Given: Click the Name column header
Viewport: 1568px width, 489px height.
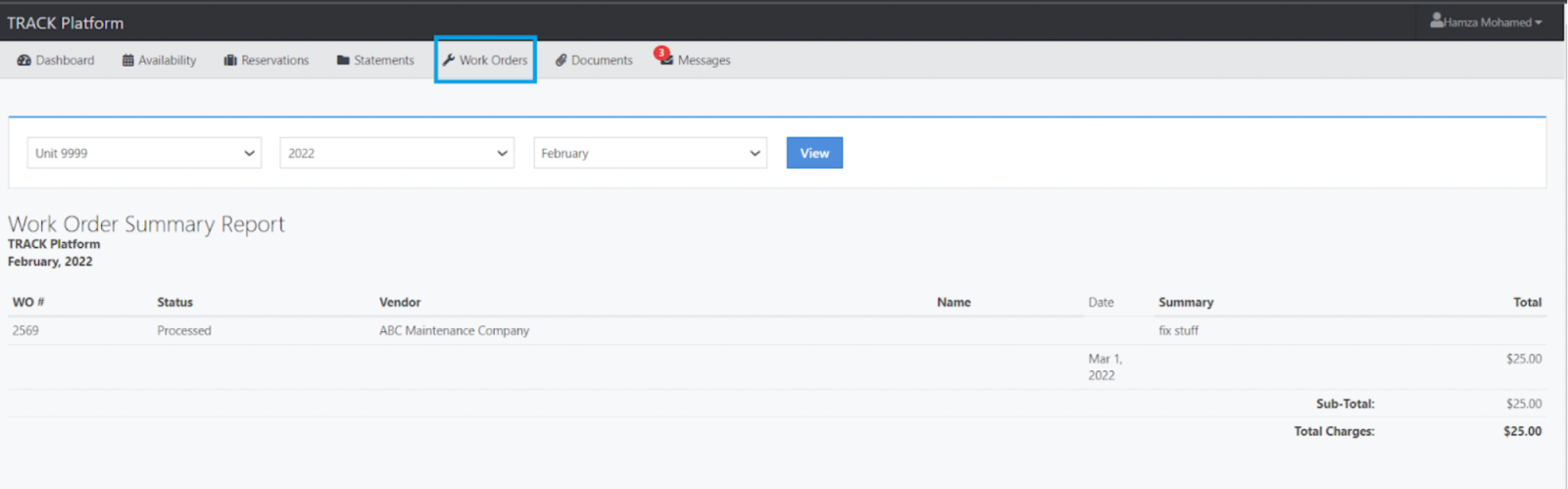Looking at the screenshot, I should click(x=954, y=303).
